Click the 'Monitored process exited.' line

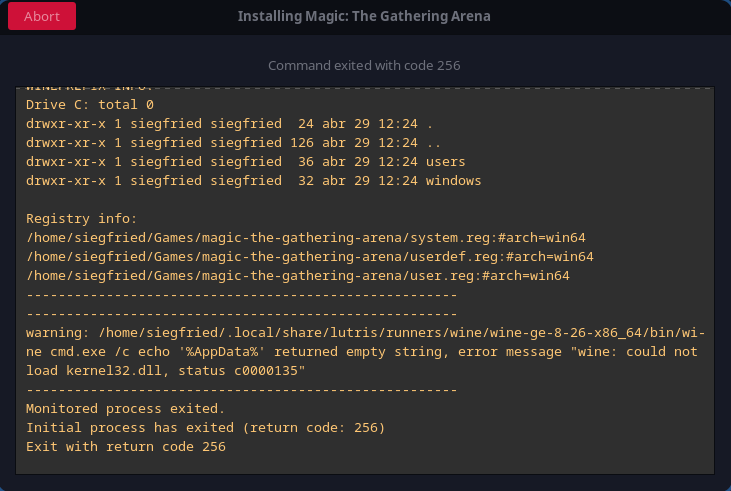[125, 409]
